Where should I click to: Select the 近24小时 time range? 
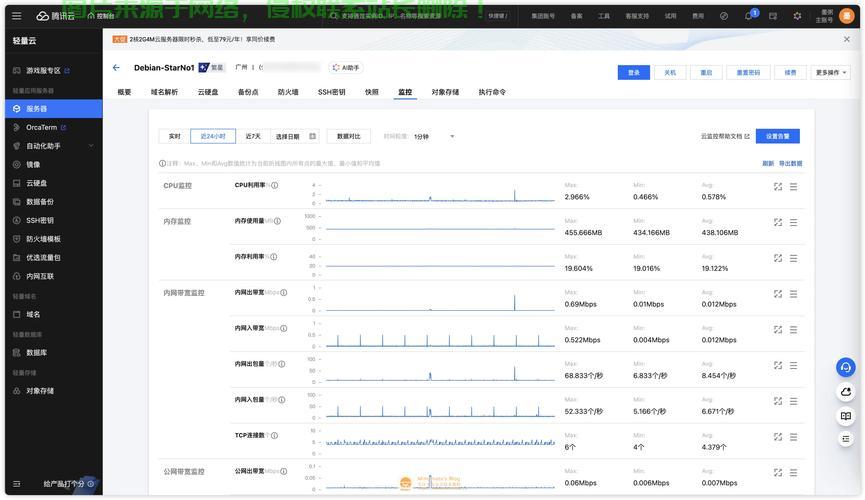click(x=213, y=136)
